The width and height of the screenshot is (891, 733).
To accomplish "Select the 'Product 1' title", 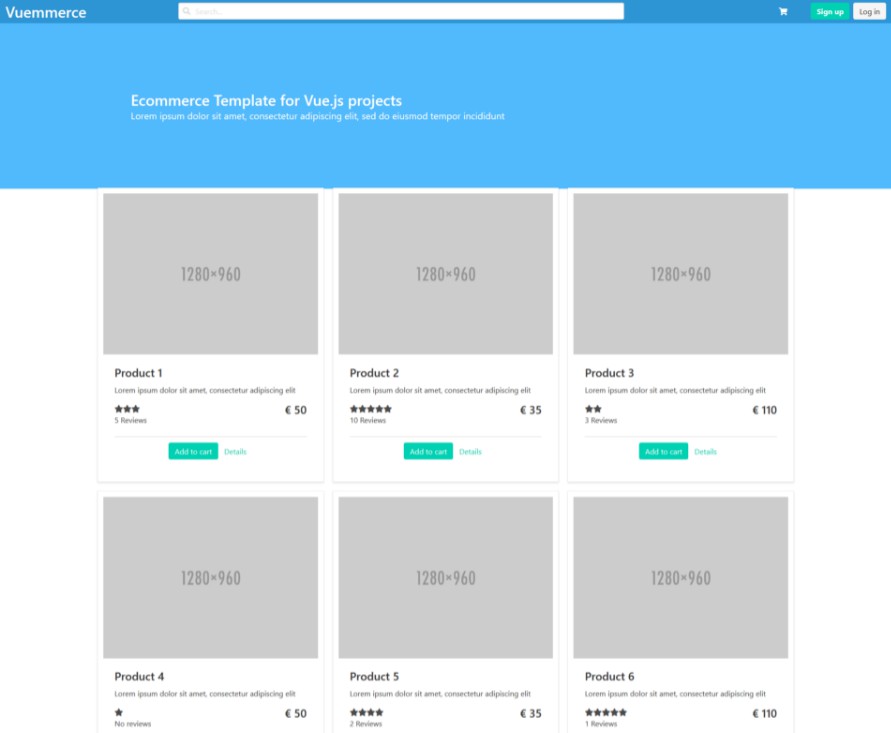I will (x=138, y=373).
